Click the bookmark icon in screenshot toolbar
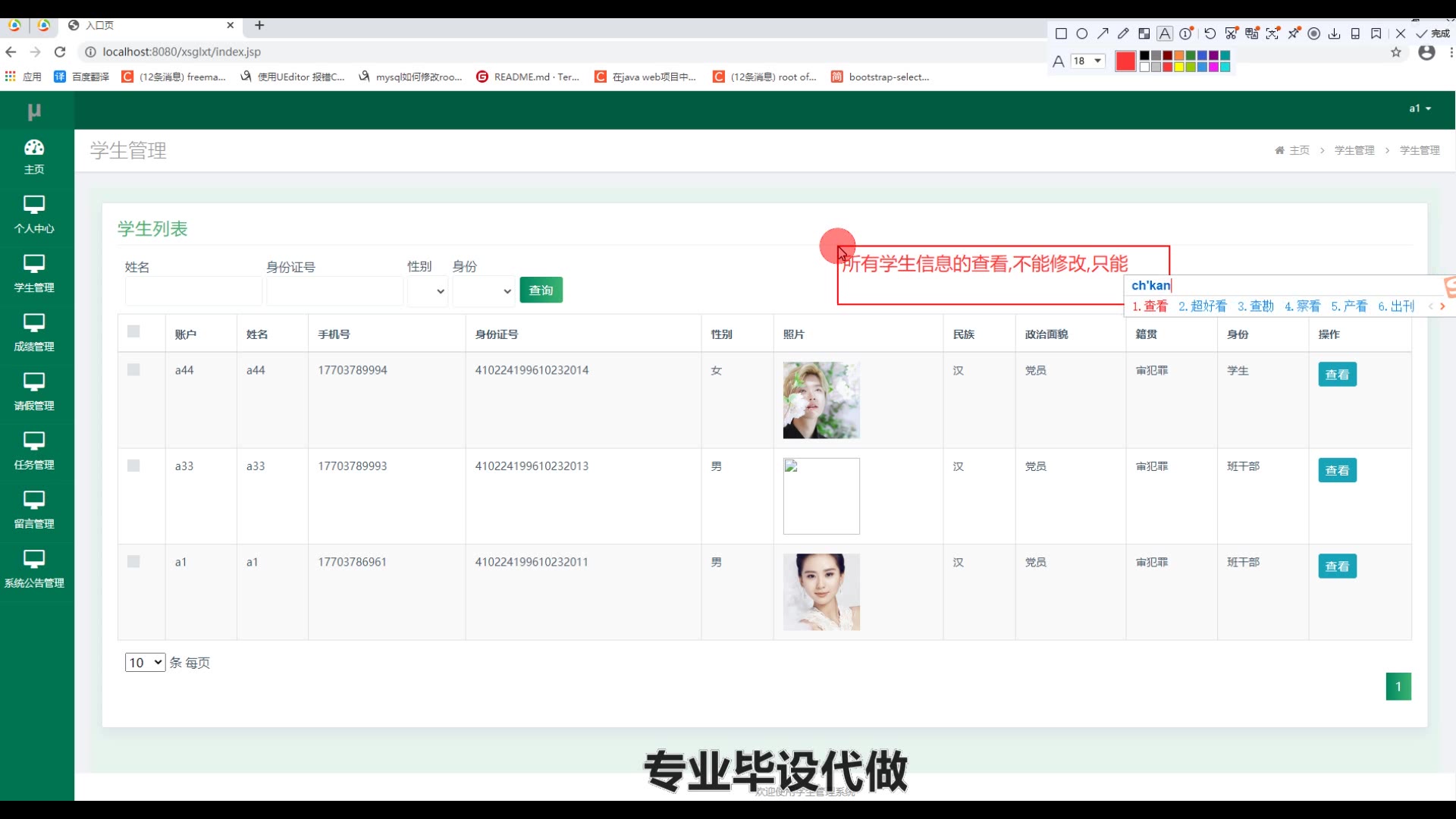This screenshot has height=819, width=1456. click(1376, 33)
